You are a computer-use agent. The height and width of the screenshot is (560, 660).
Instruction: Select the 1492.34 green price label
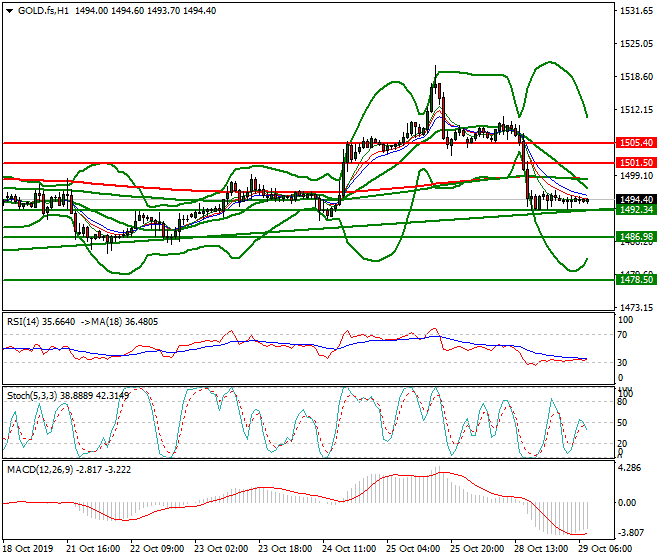point(636,209)
